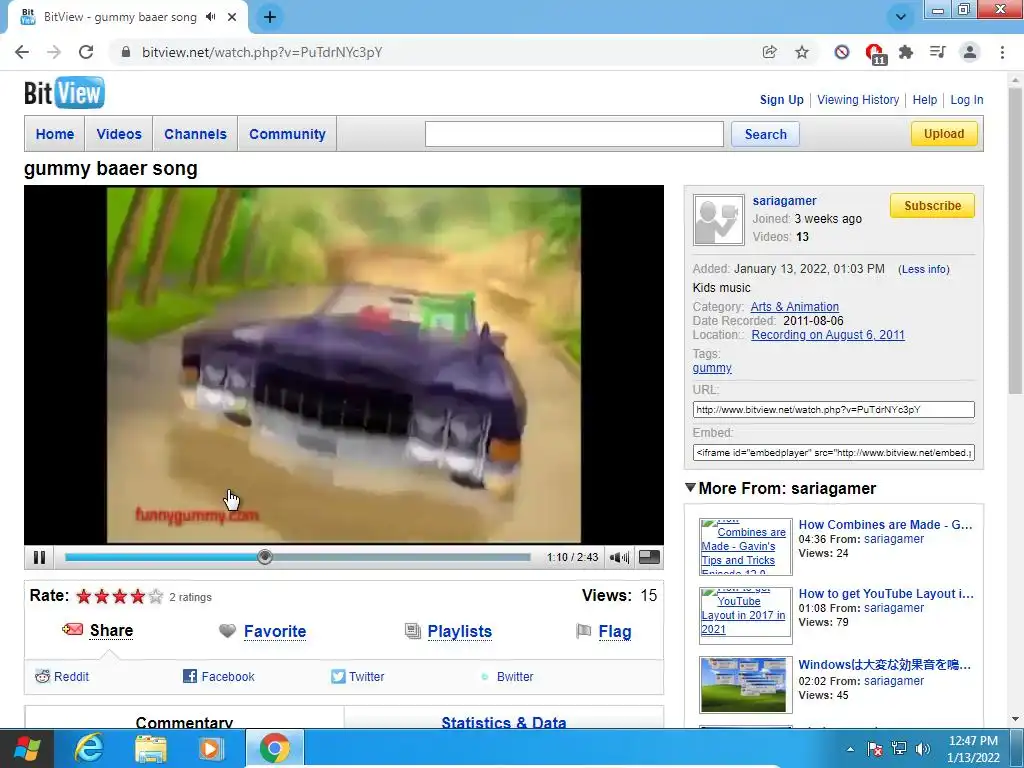Open the tab search dropdown arrow
Image resolution: width=1024 pixels, height=768 pixels.
tap(901, 17)
